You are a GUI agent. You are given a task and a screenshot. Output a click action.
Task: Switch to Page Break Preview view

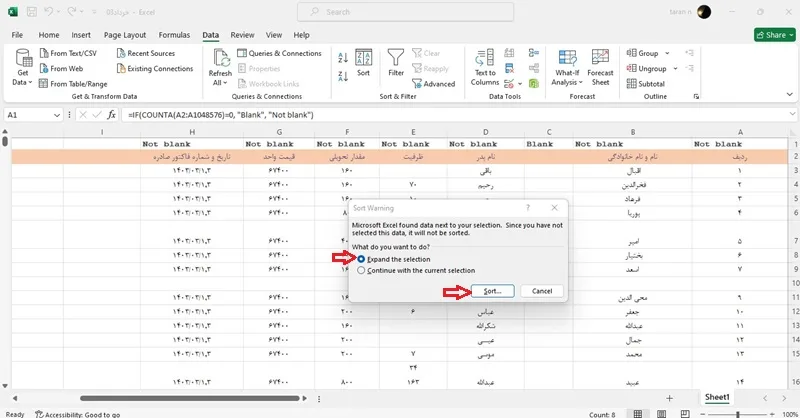tap(685, 414)
